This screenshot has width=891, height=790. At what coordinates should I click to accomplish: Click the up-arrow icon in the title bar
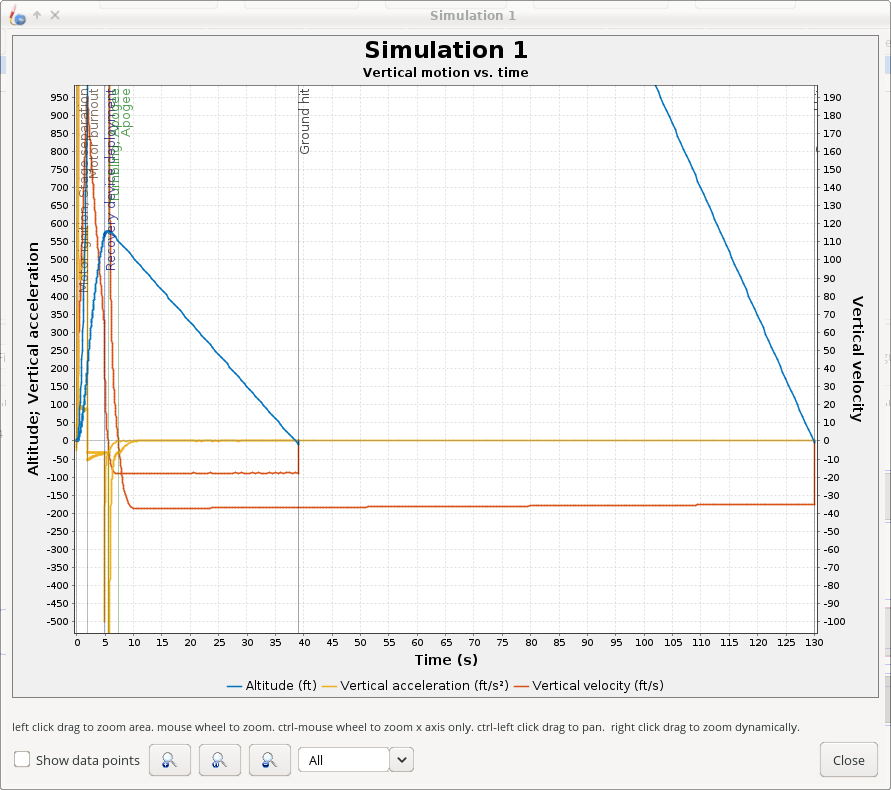point(36,15)
